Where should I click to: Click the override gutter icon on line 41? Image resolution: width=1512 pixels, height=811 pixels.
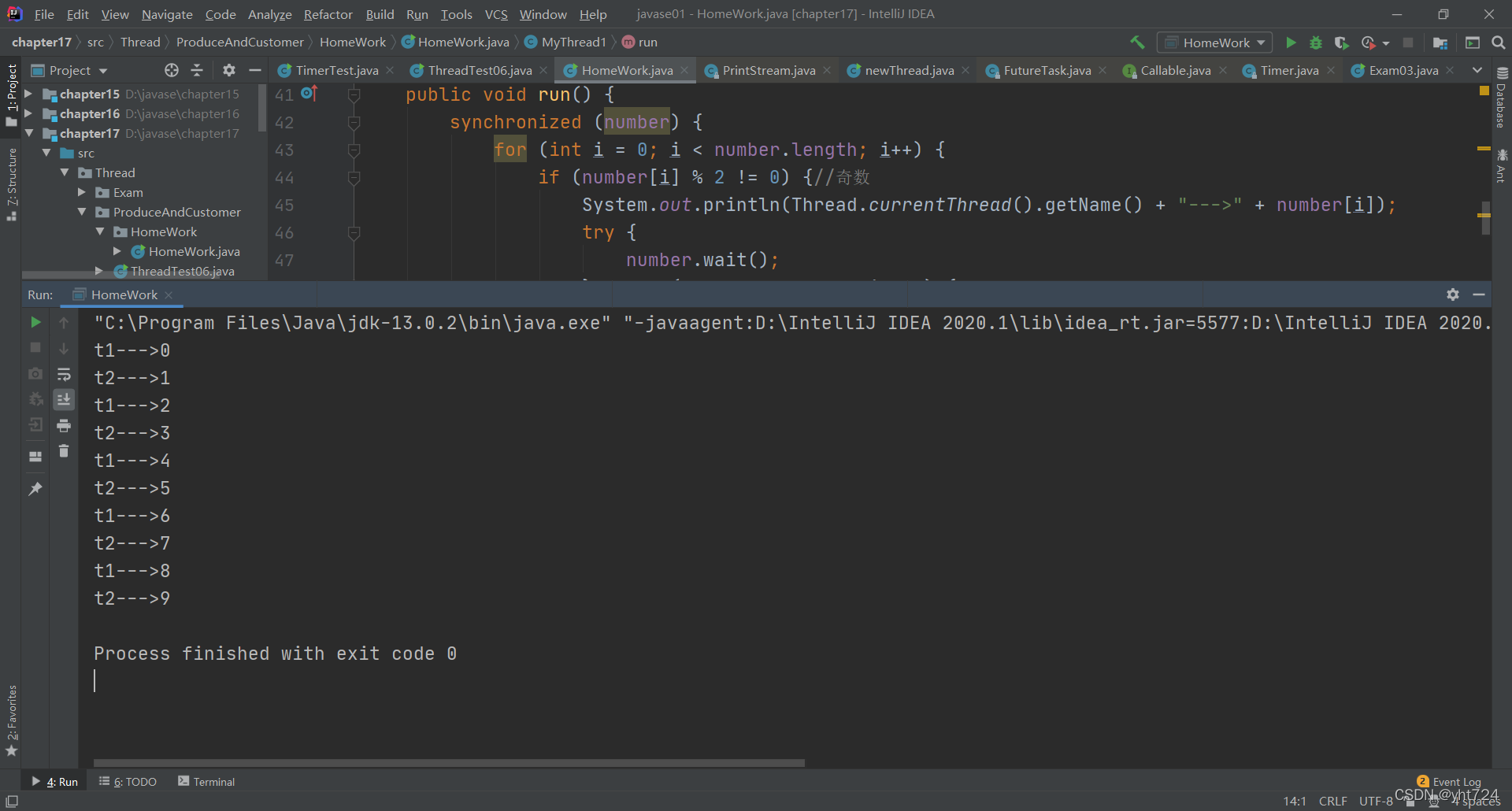pos(309,93)
